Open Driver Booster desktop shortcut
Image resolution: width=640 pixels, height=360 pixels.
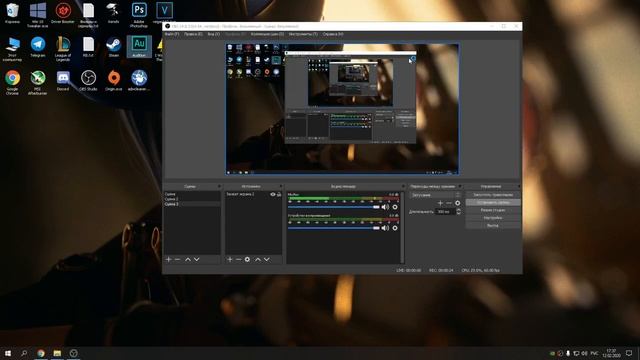point(63,13)
